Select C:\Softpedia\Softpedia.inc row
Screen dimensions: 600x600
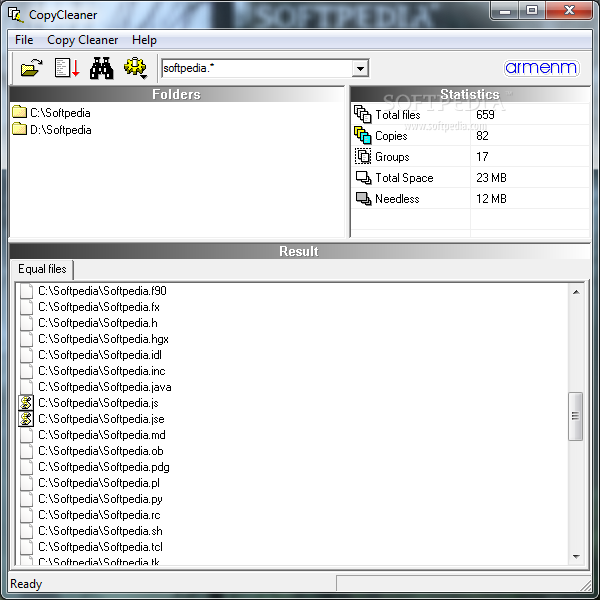[102, 371]
